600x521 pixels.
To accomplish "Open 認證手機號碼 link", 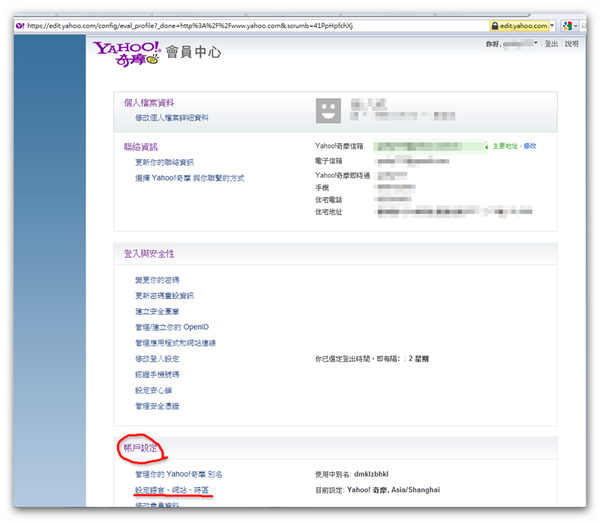I will 157,374.
